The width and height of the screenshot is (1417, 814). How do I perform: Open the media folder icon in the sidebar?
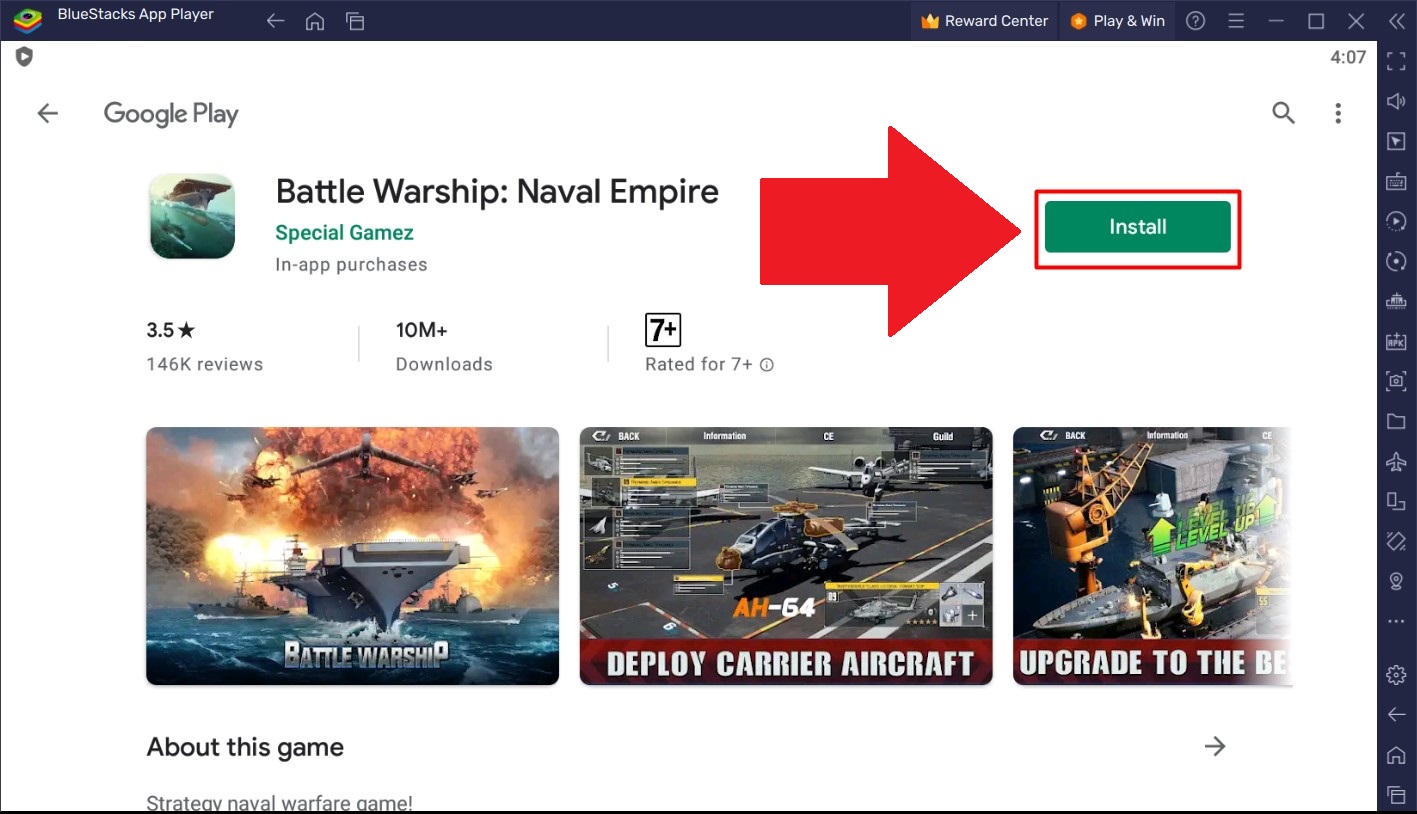[x=1396, y=421]
